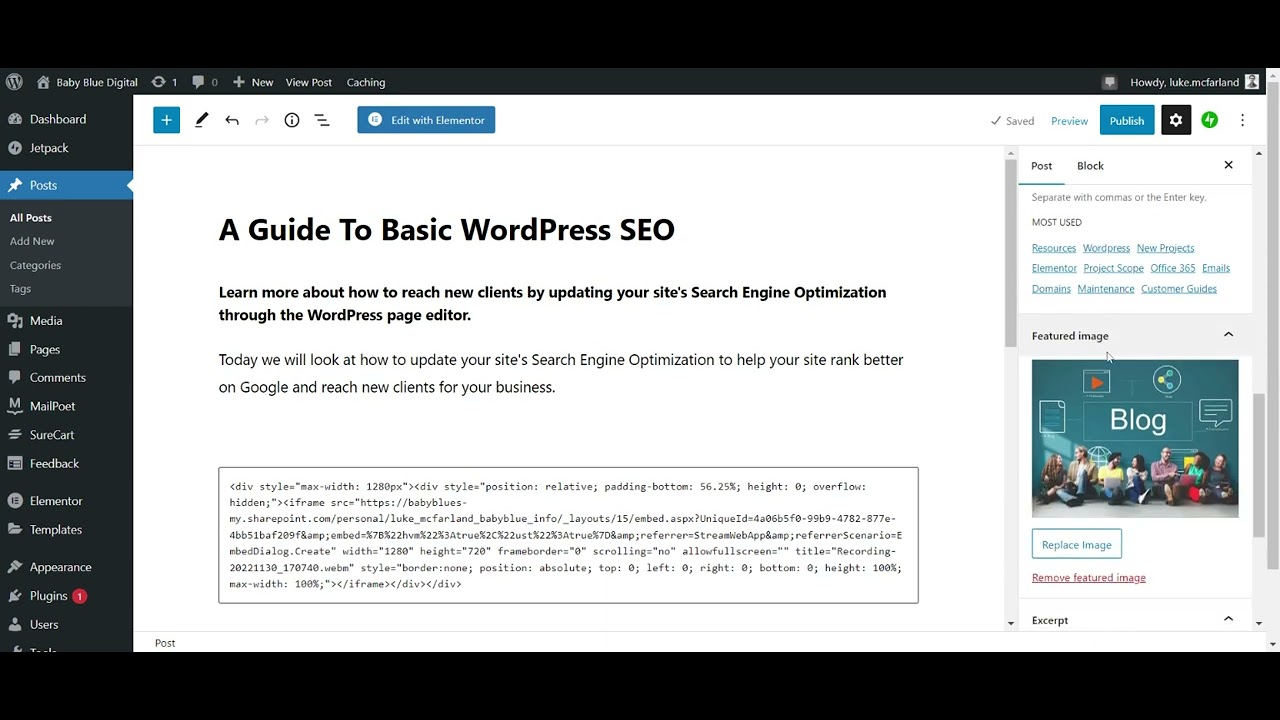
Task: Open the three-dot Options menu
Action: pos(1243,120)
